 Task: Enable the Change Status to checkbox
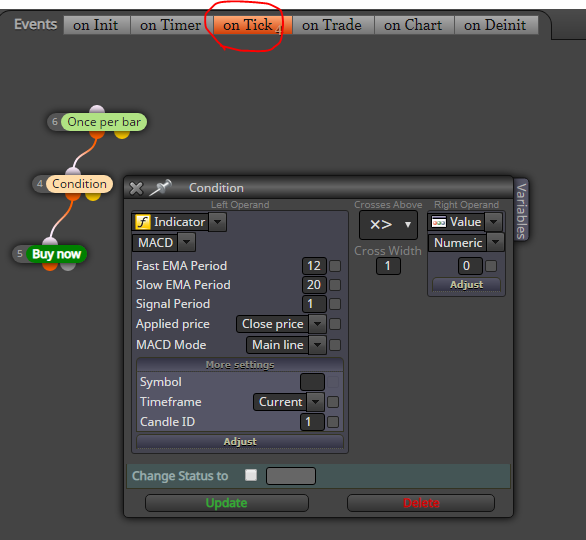251,475
